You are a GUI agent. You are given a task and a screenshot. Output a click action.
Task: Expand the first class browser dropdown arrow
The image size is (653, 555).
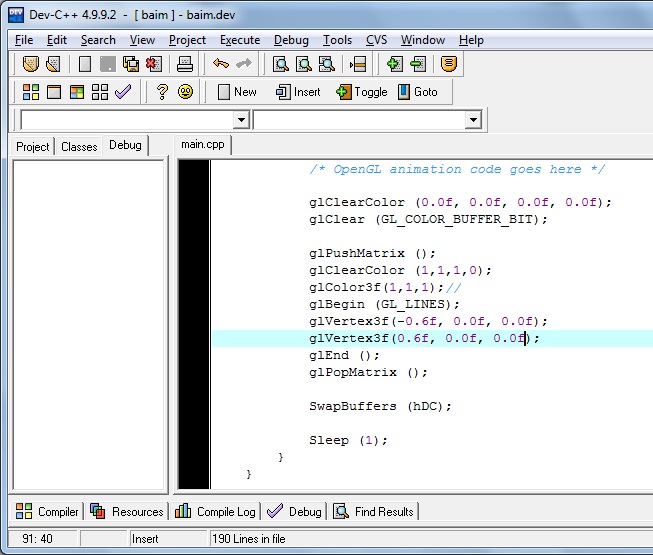[241, 120]
